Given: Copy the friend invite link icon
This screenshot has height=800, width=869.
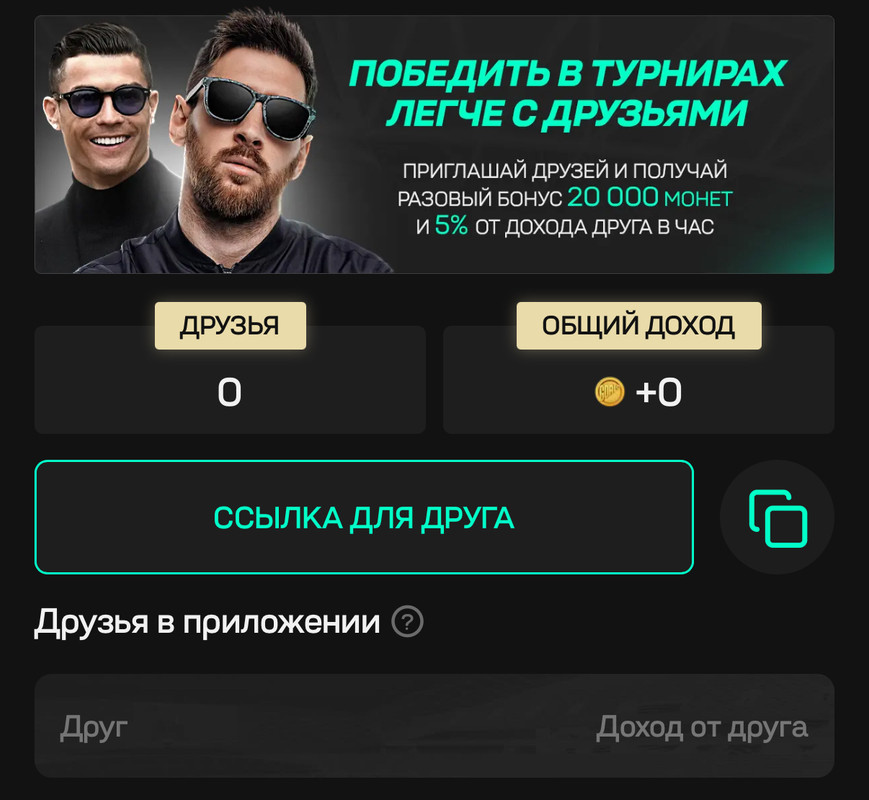Looking at the screenshot, I should tap(777, 518).
